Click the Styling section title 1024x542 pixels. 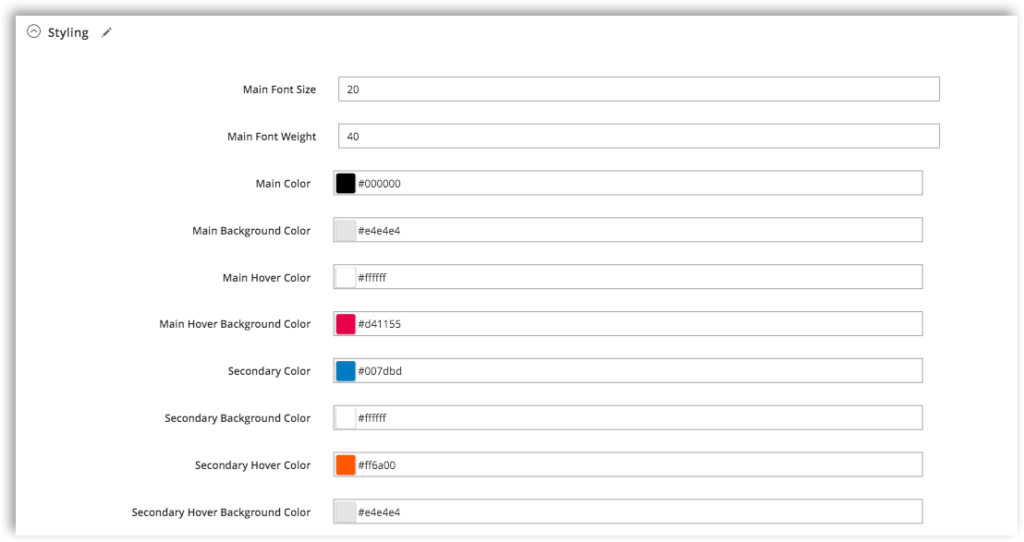(x=68, y=33)
